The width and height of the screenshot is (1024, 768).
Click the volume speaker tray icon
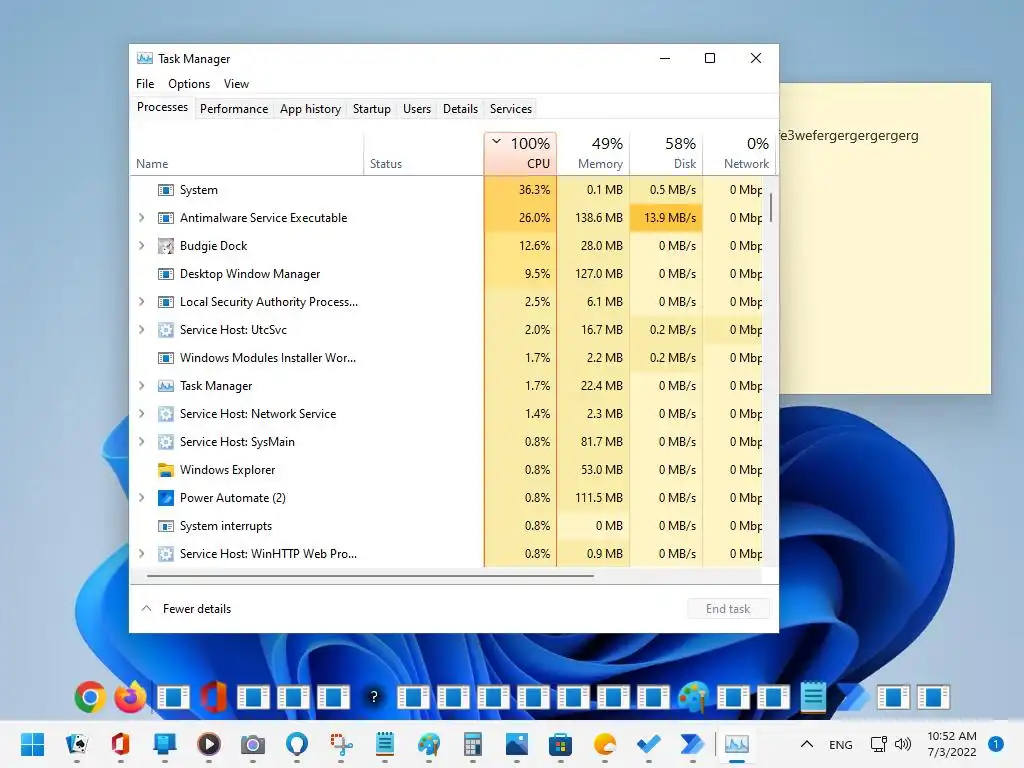[x=903, y=744]
